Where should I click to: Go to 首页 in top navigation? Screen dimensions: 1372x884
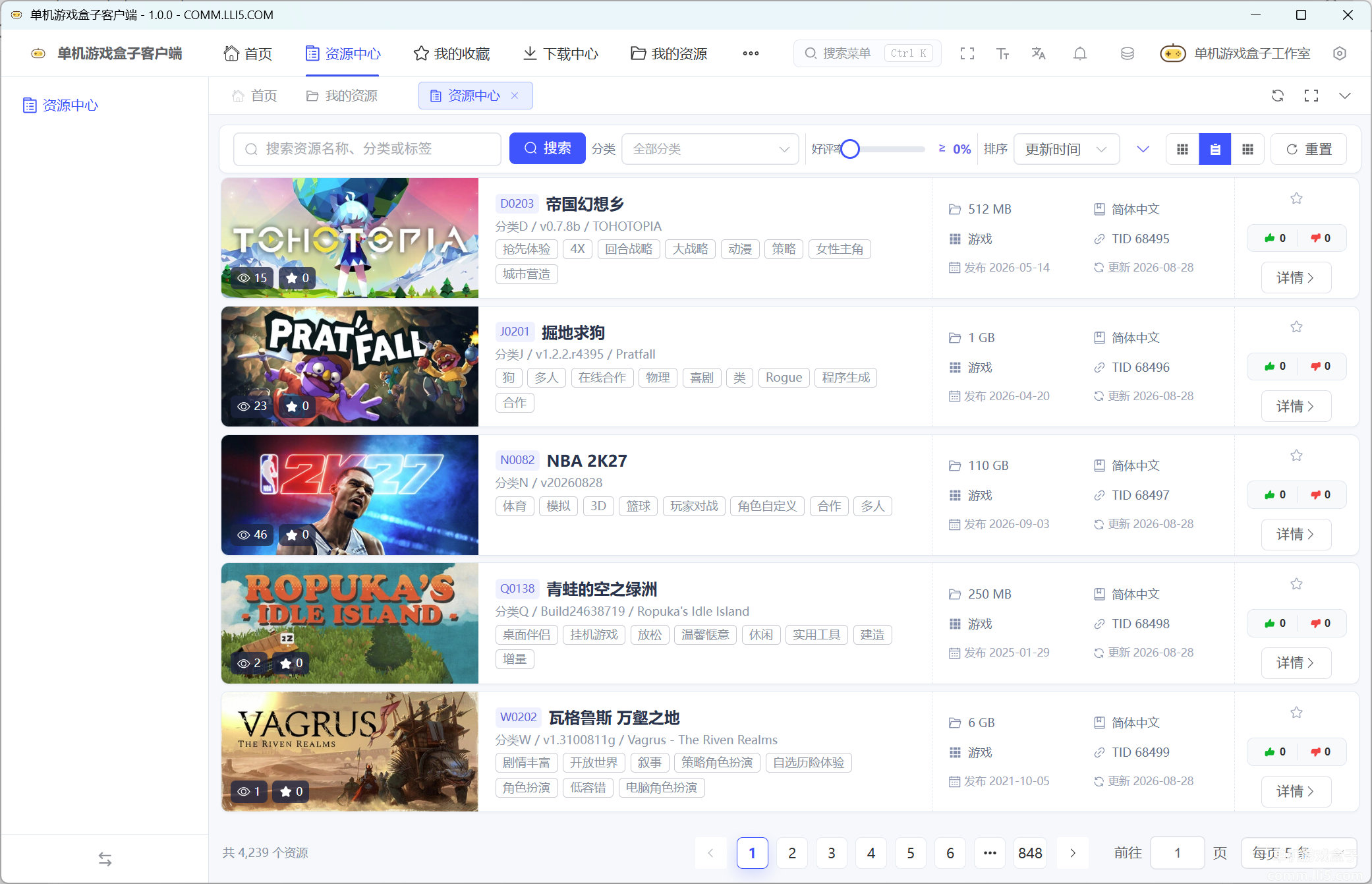coord(248,53)
